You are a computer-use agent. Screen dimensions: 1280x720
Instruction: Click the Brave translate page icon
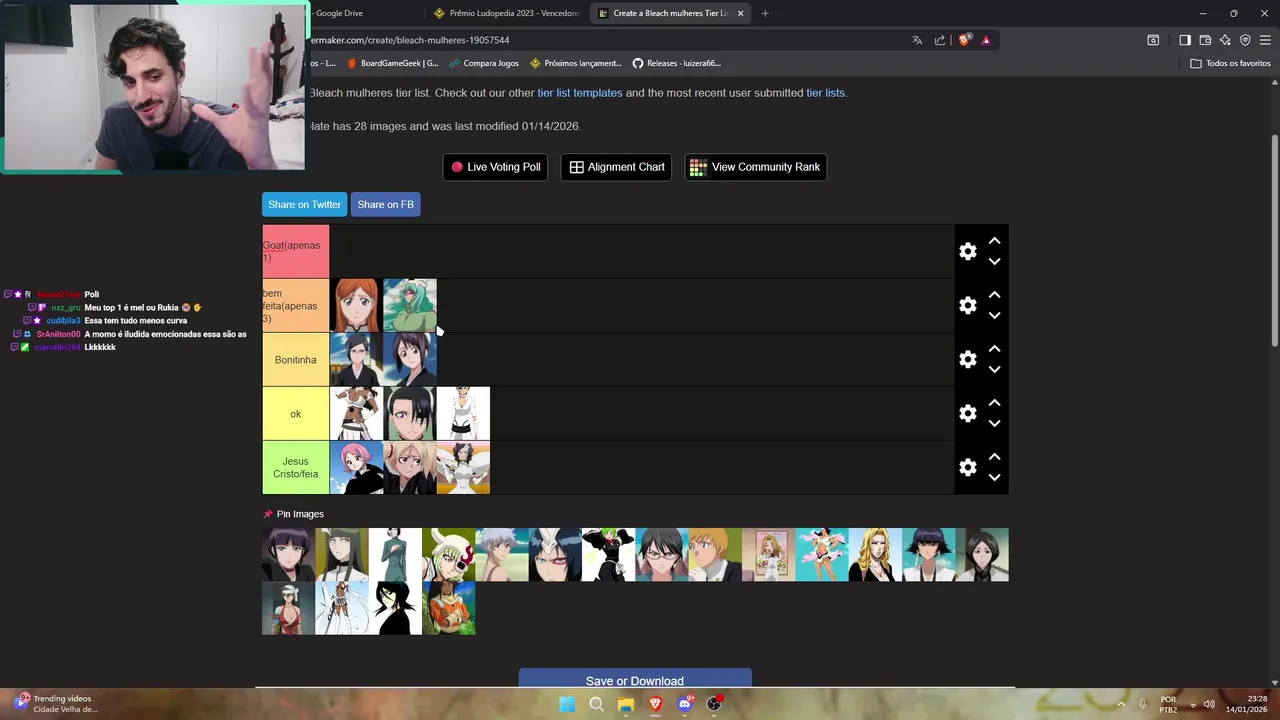tap(917, 40)
